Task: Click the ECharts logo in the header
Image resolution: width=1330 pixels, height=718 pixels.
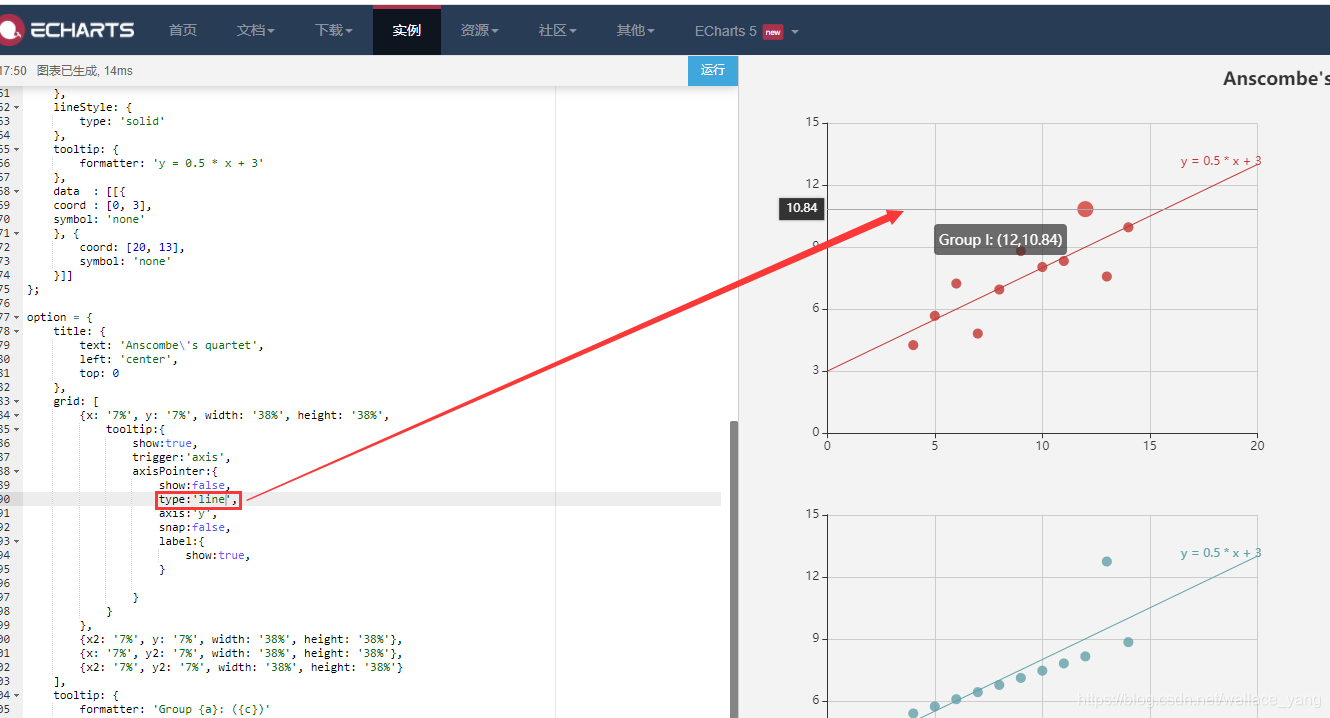Action: 67,30
